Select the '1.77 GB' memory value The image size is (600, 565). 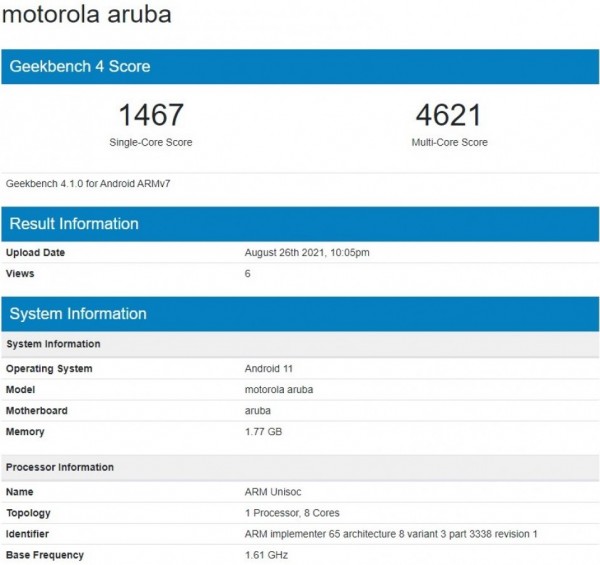point(263,431)
